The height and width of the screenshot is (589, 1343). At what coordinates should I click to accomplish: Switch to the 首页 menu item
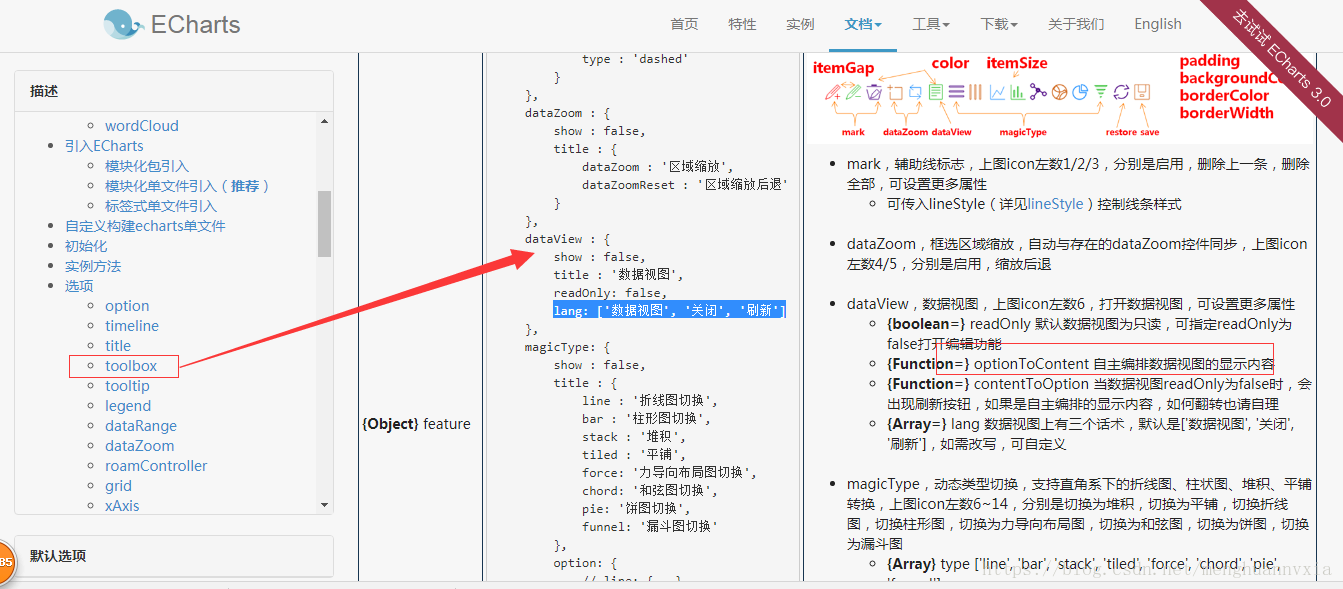pos(684,24)
